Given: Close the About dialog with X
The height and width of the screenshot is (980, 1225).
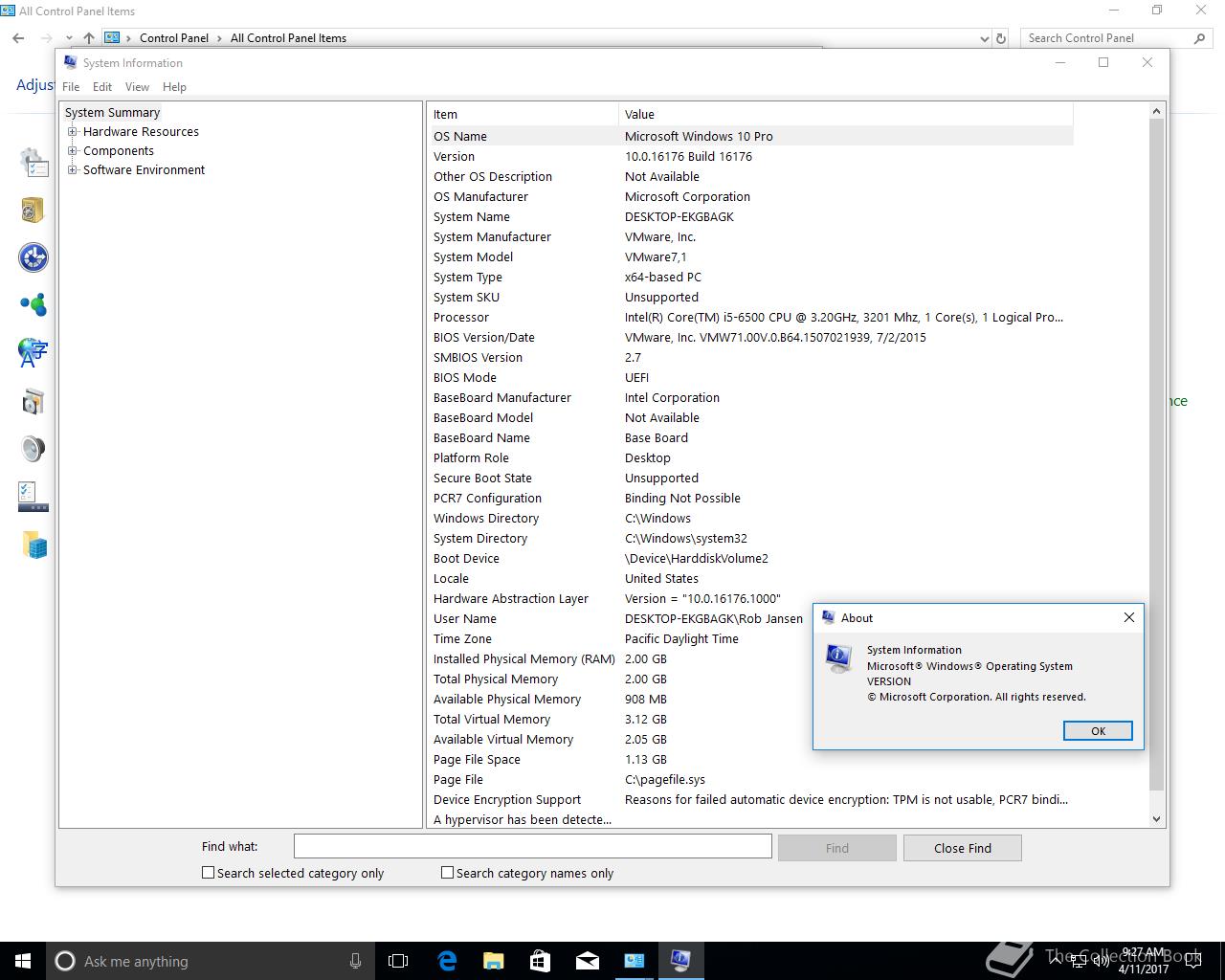Looking at the screenshot, I should [x=1129, y=617].
